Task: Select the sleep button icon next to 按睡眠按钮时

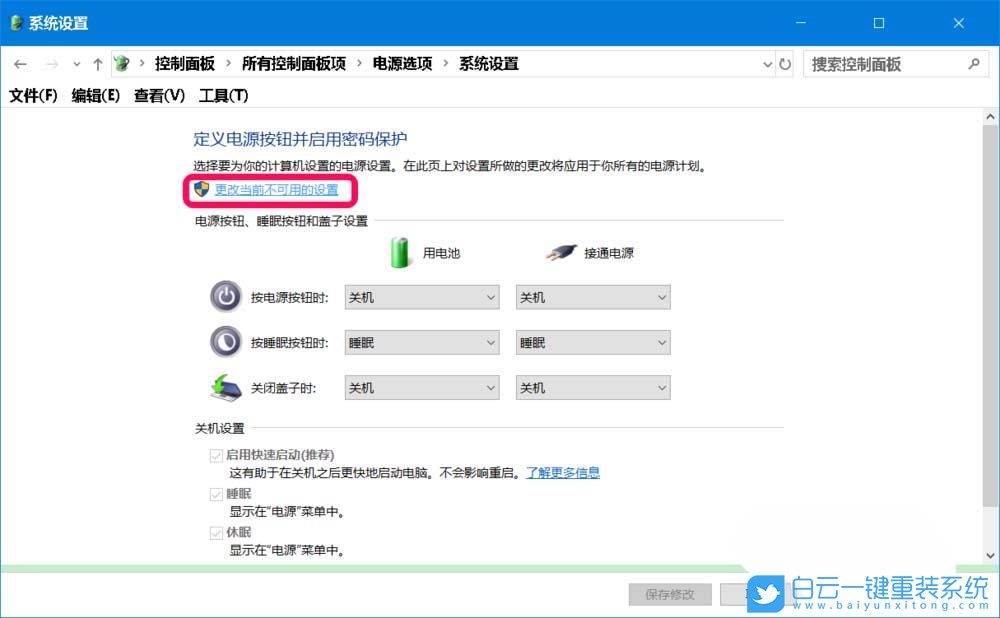Action: point(224,341)
